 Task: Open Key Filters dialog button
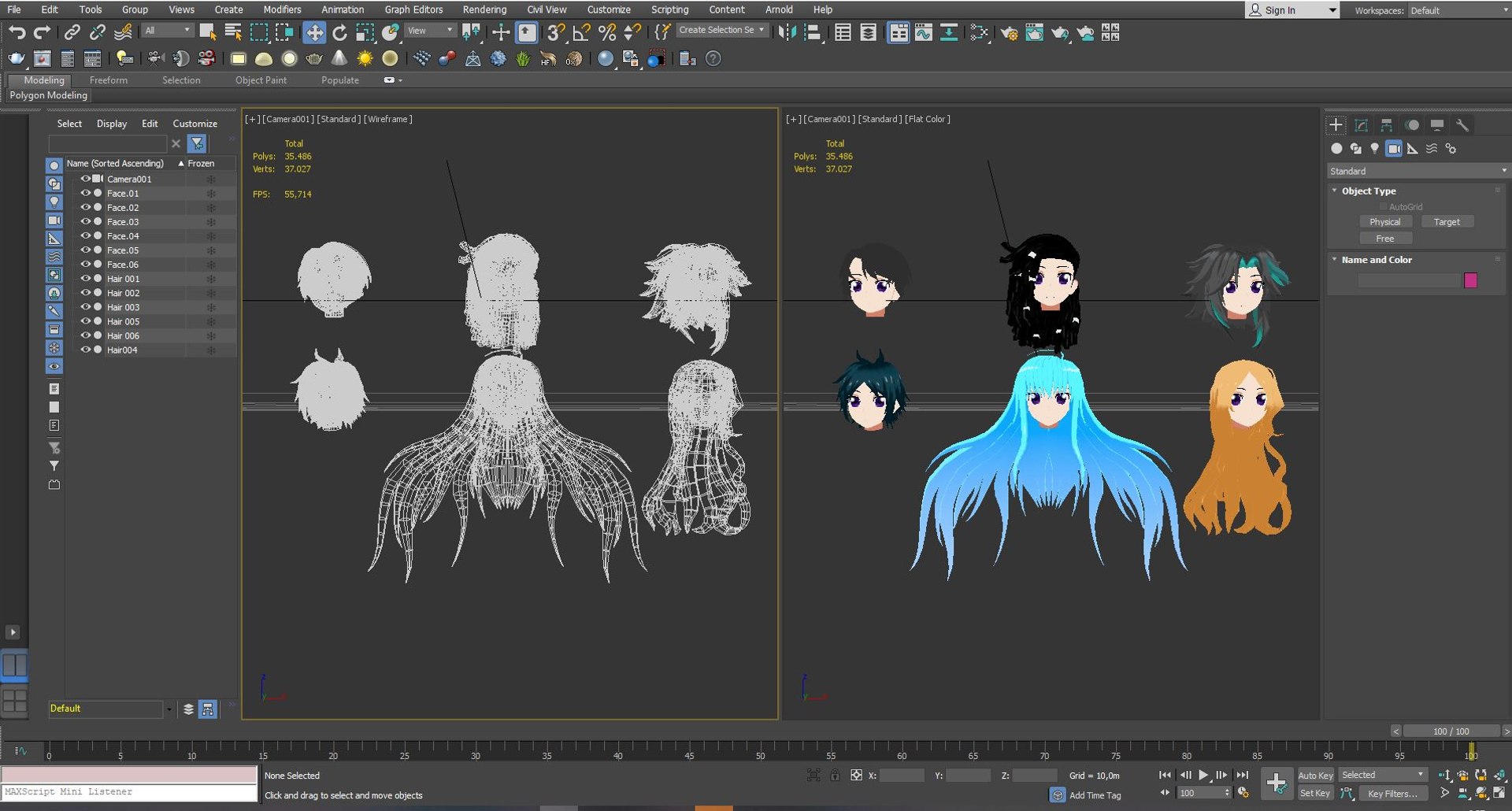(1392, 793)
